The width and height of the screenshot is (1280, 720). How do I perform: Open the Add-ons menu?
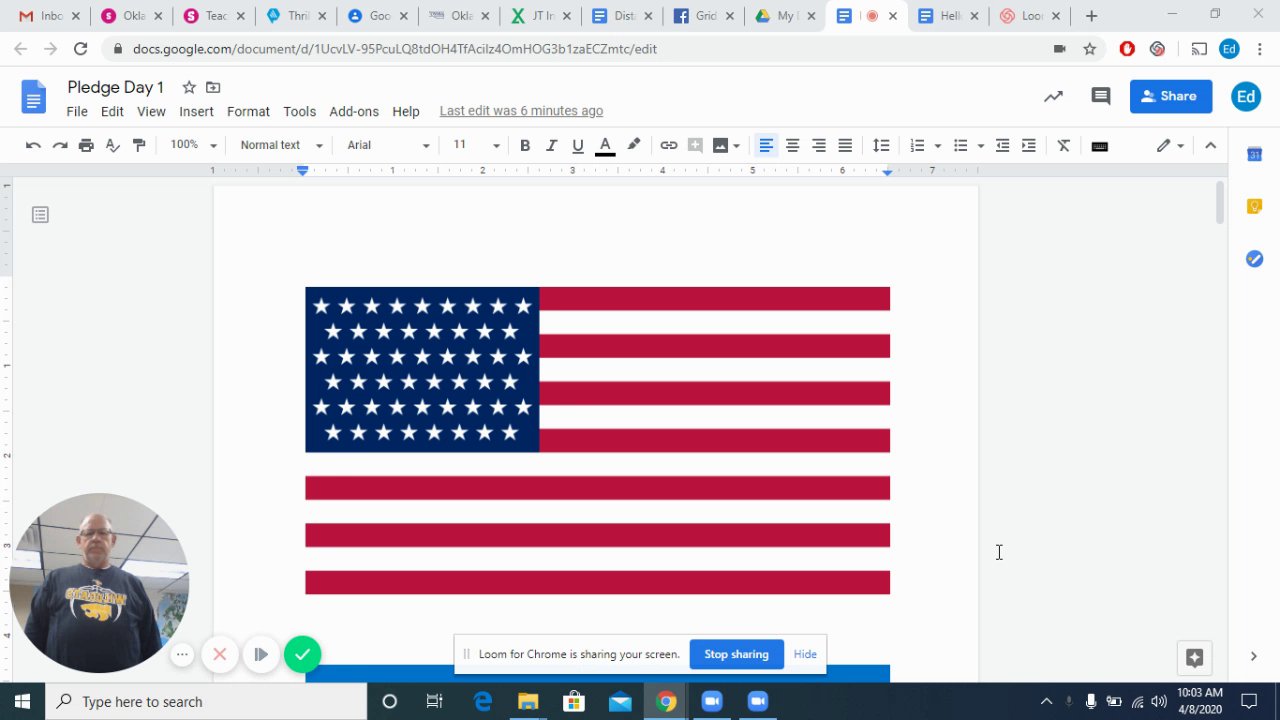pos(354,111)
